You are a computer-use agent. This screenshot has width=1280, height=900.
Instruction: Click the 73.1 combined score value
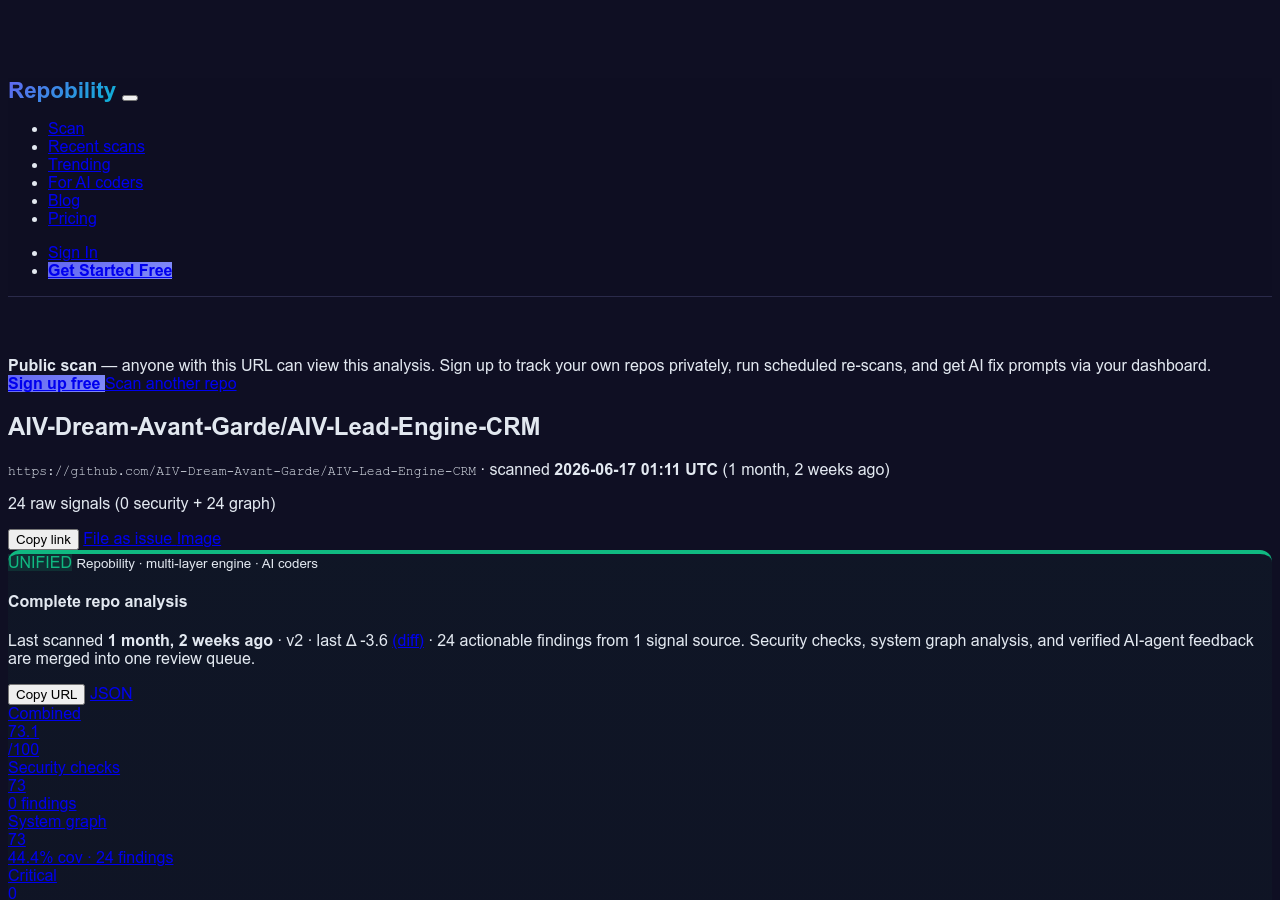(23, 731)
